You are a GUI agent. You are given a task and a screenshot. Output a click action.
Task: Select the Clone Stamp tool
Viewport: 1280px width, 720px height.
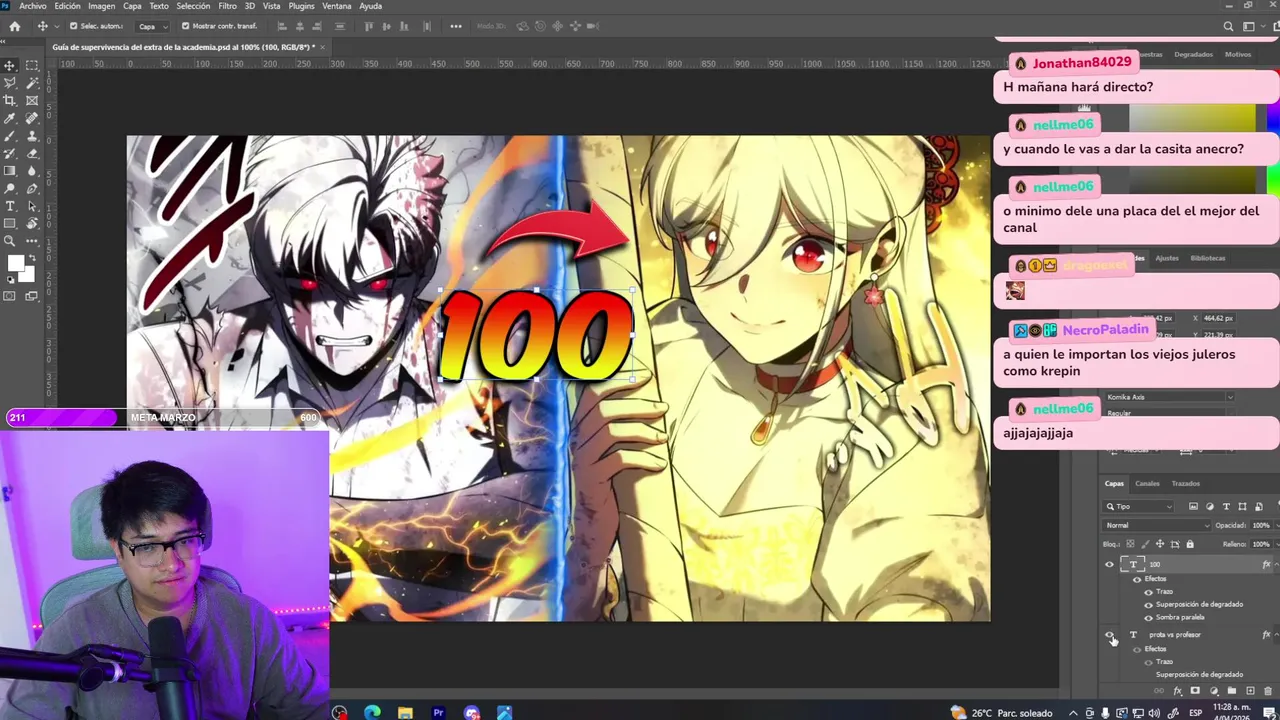[x=32, y=135]
